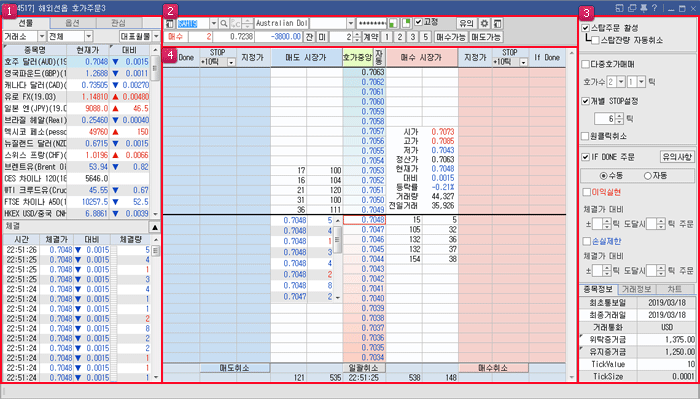Click the 자동 auto-center toggle next to 호가중앙
Viewport: 700px width, 399px height.
[379, 57]
